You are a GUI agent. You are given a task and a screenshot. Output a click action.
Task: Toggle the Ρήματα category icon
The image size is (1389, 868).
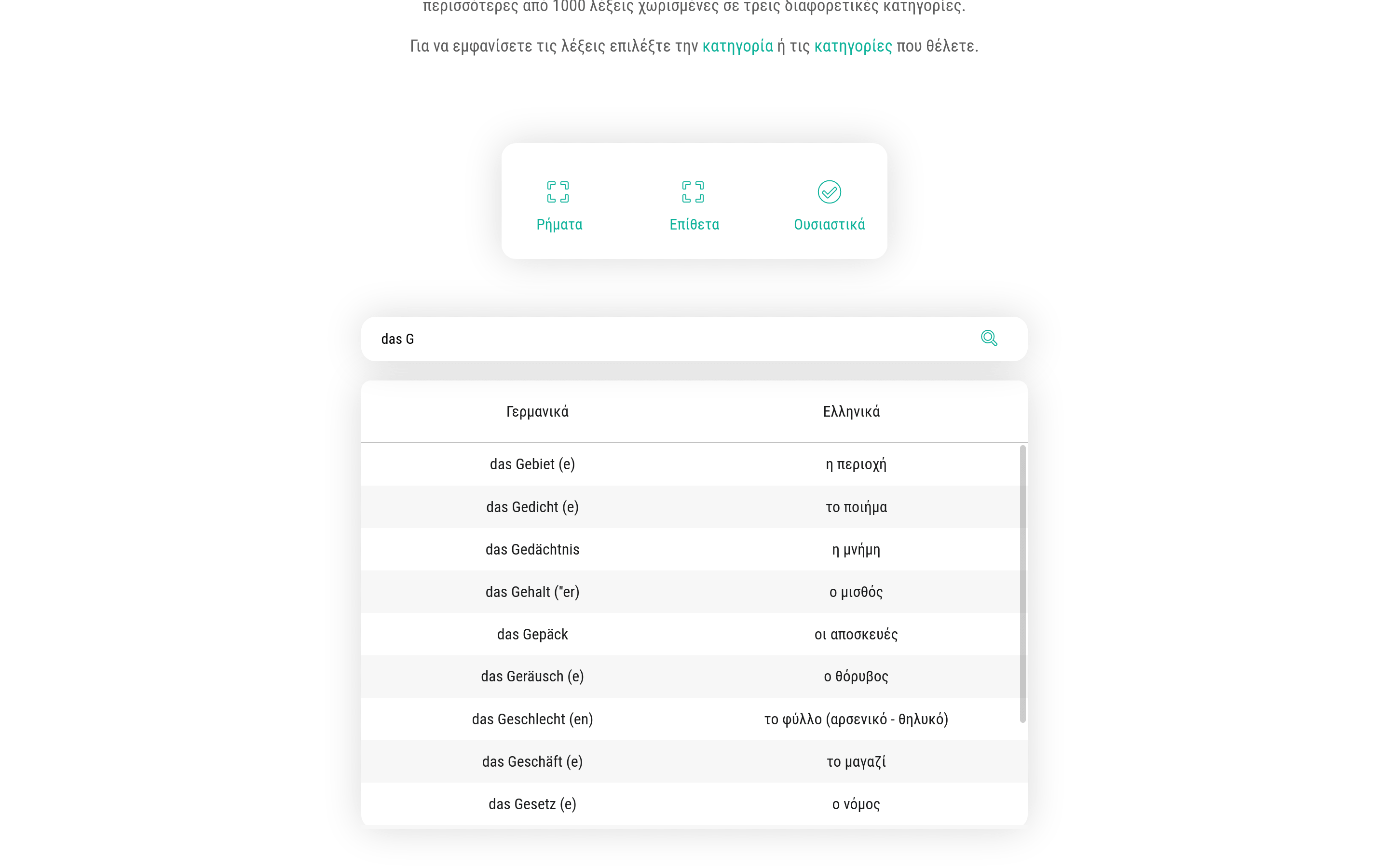click(x=558, y=192)
